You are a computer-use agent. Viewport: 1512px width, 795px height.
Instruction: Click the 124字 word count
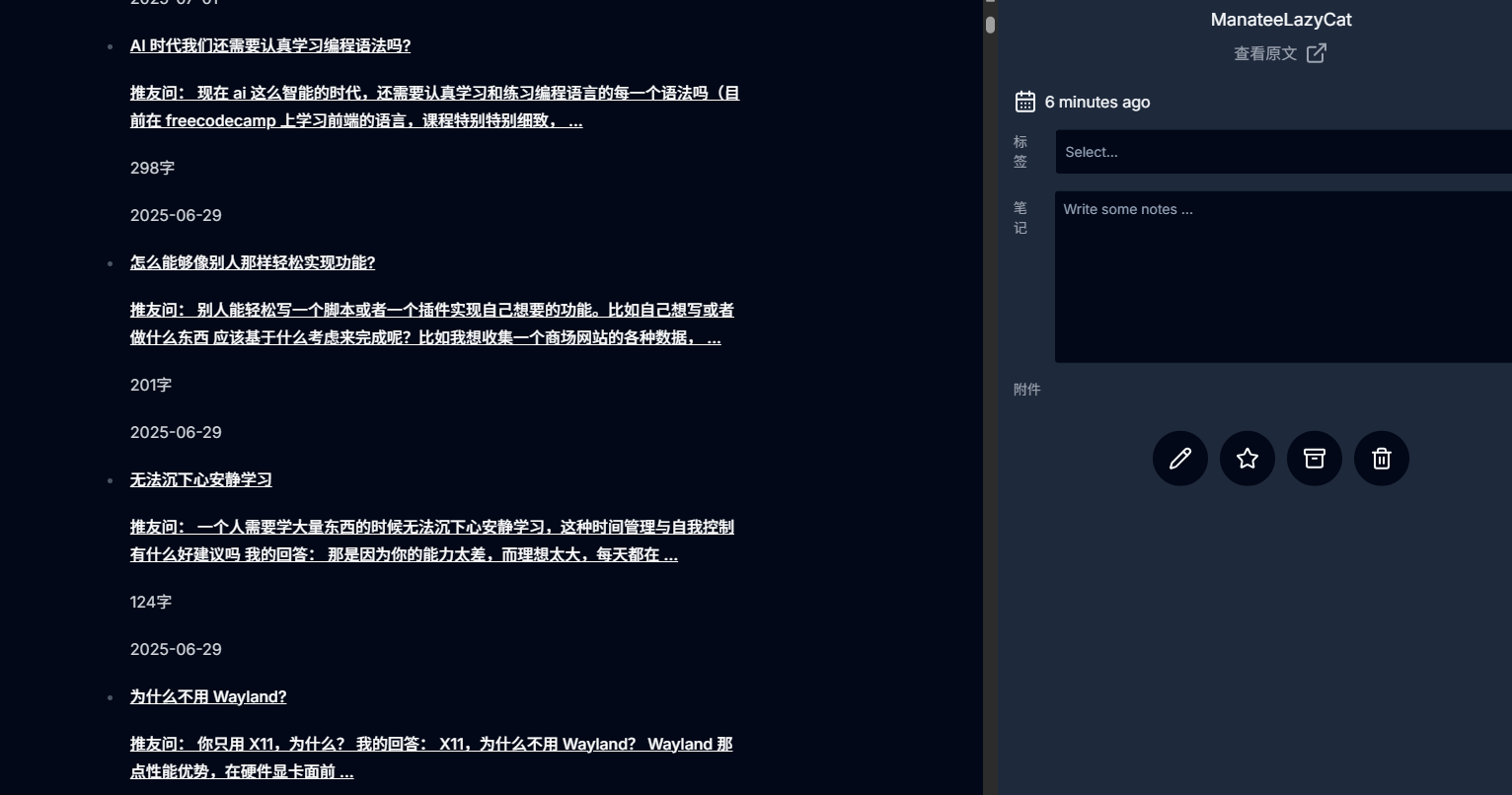click(151, 602)
